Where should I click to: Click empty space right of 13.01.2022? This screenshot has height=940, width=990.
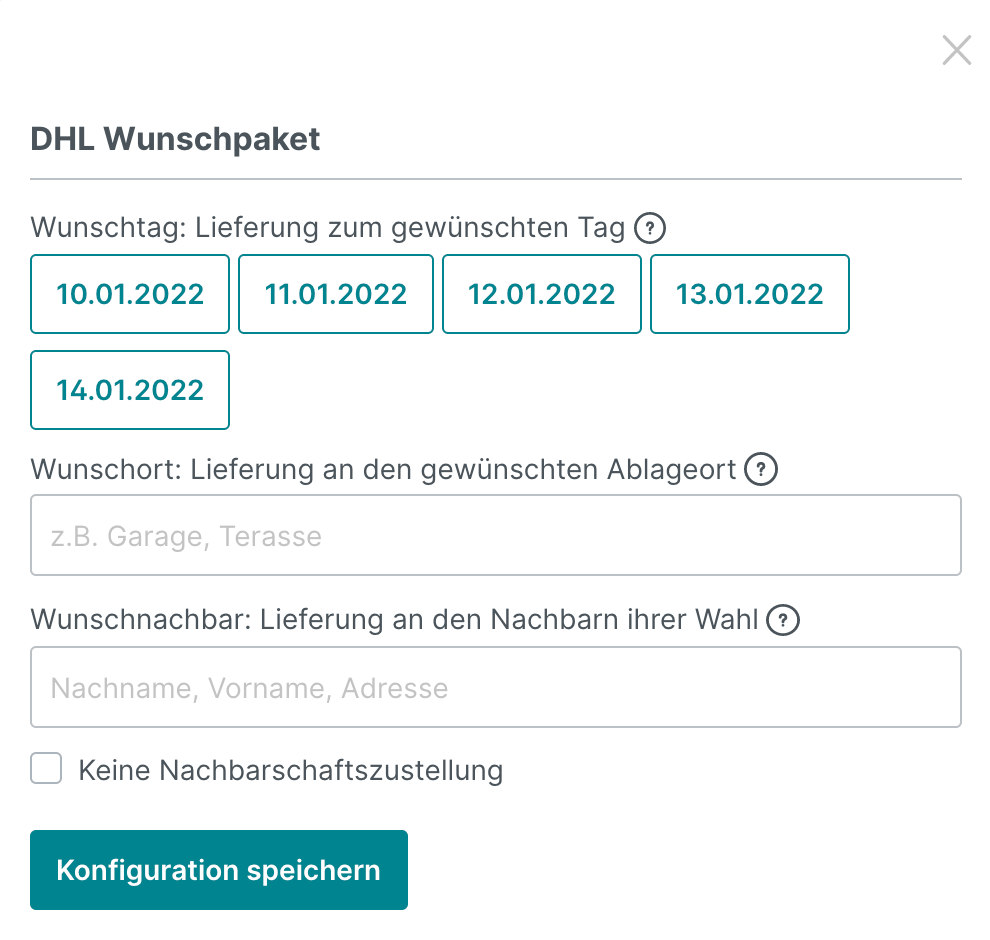tap(910, 294)
